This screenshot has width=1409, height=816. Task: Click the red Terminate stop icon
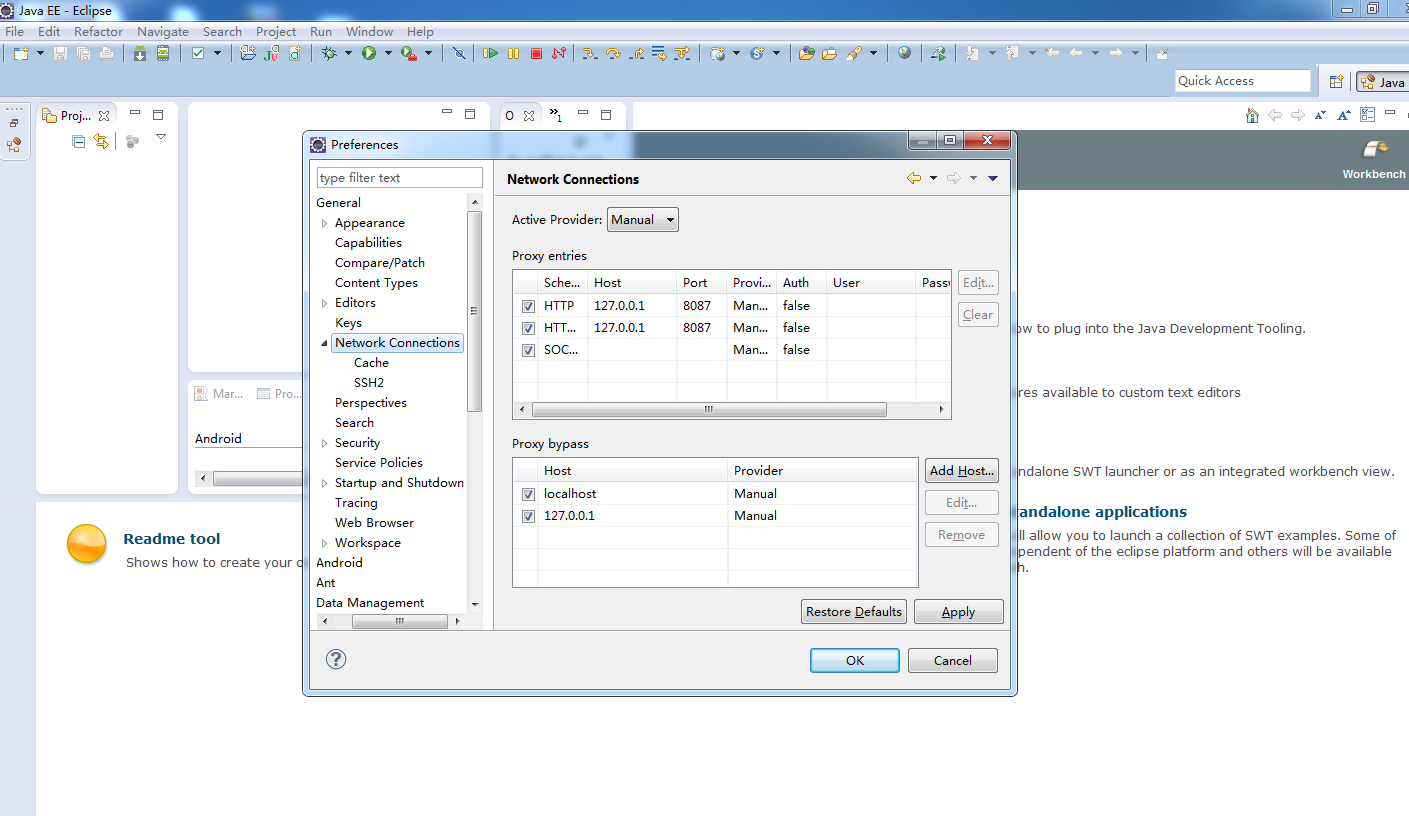(536, 53)
